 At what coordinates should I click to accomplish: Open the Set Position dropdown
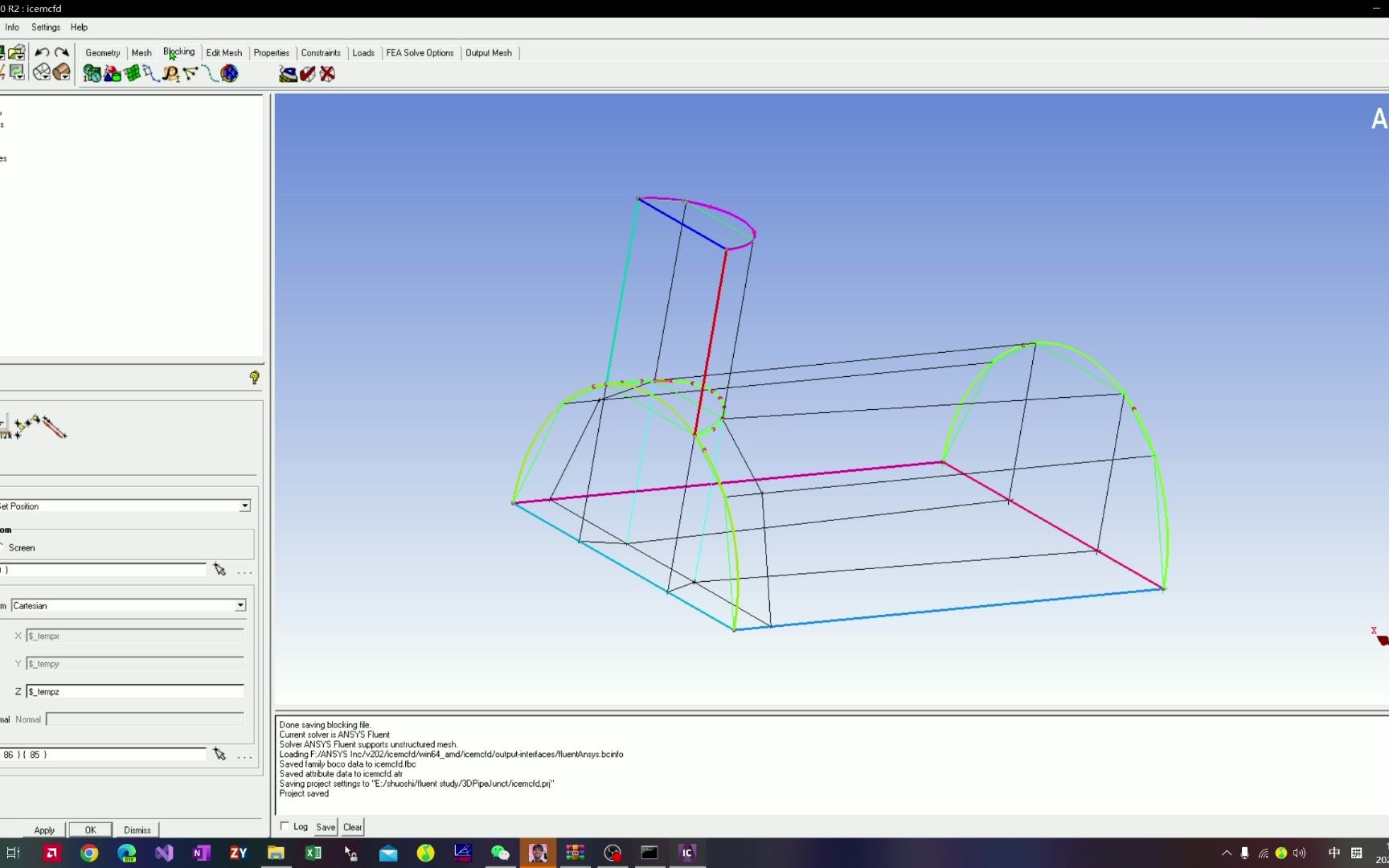[x=244, y=506]
